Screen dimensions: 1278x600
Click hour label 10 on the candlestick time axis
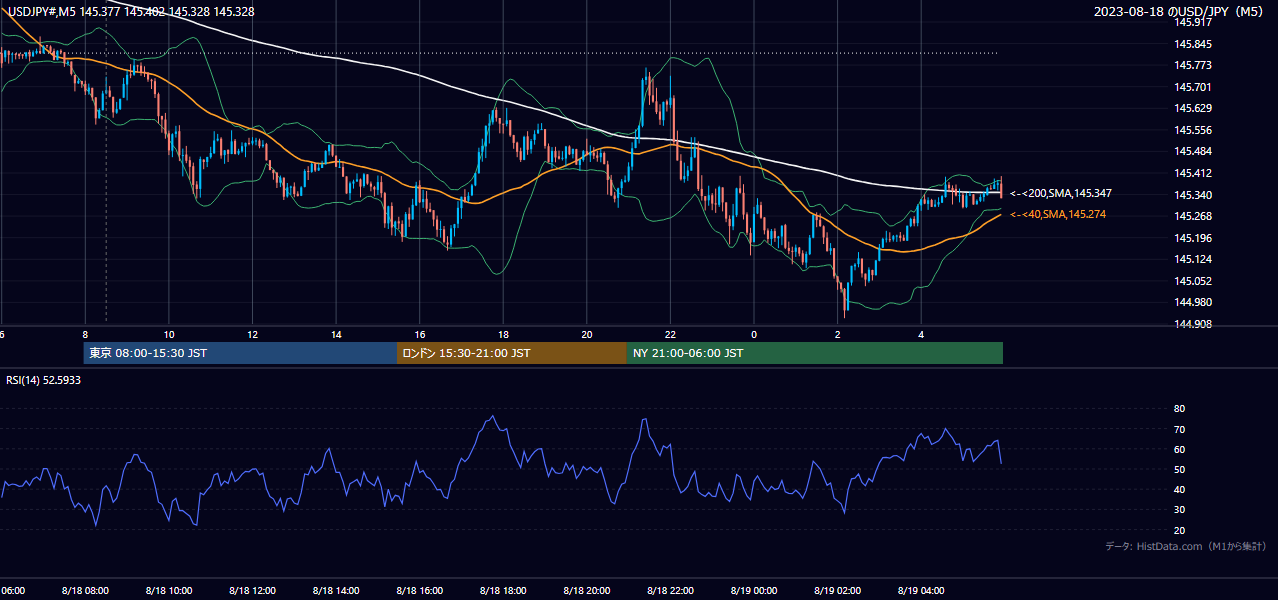coord(169,334)
